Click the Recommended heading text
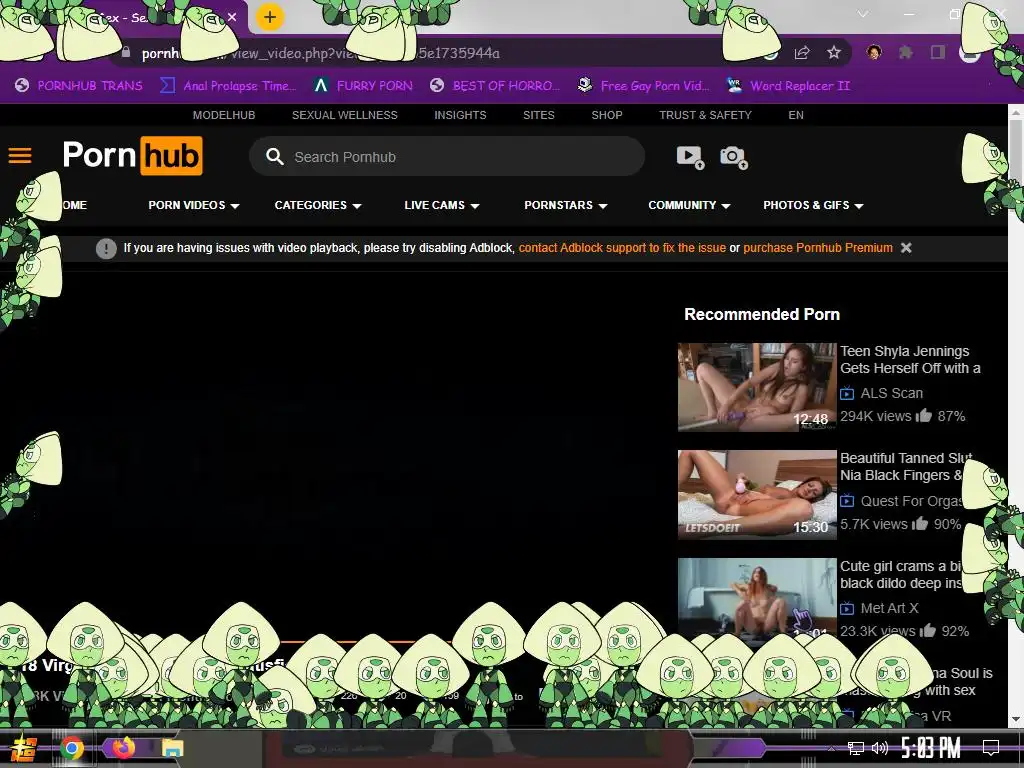 [x=761, y=314]
